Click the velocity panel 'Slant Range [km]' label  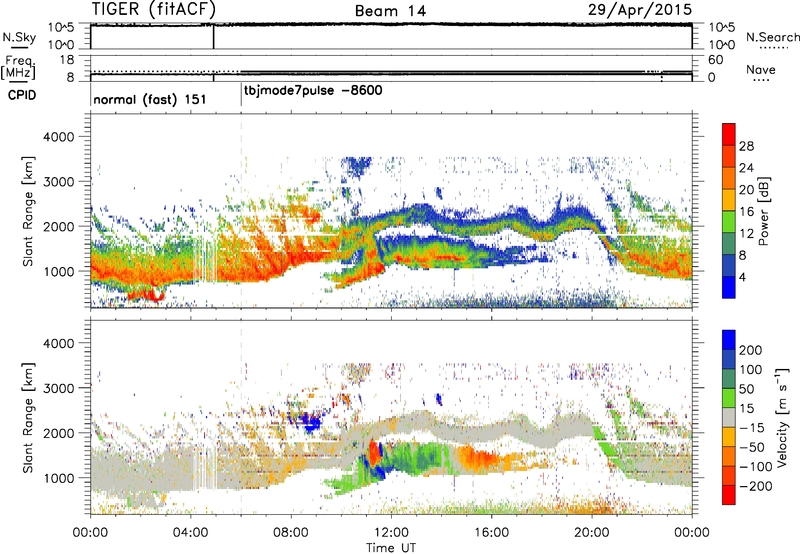point(28,418)
